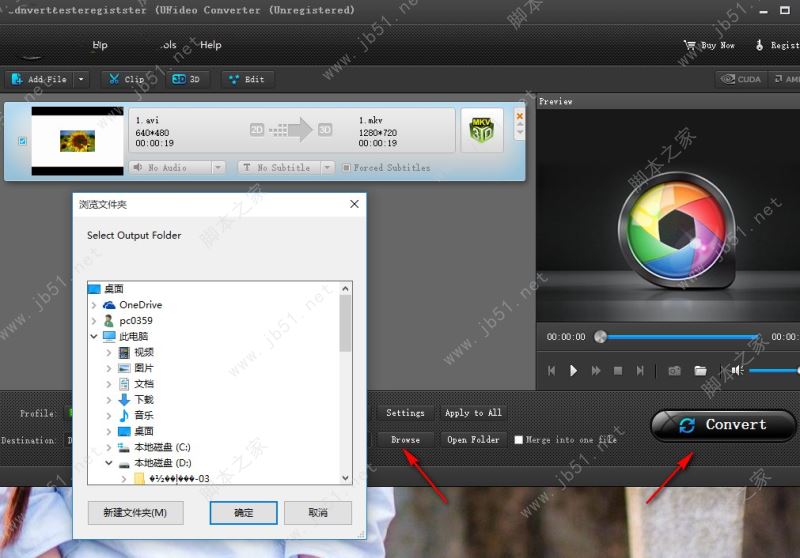The width and height of the screenshot is (800, 558).
Task: Start conversion with Convert button
Action: (722, 425)
